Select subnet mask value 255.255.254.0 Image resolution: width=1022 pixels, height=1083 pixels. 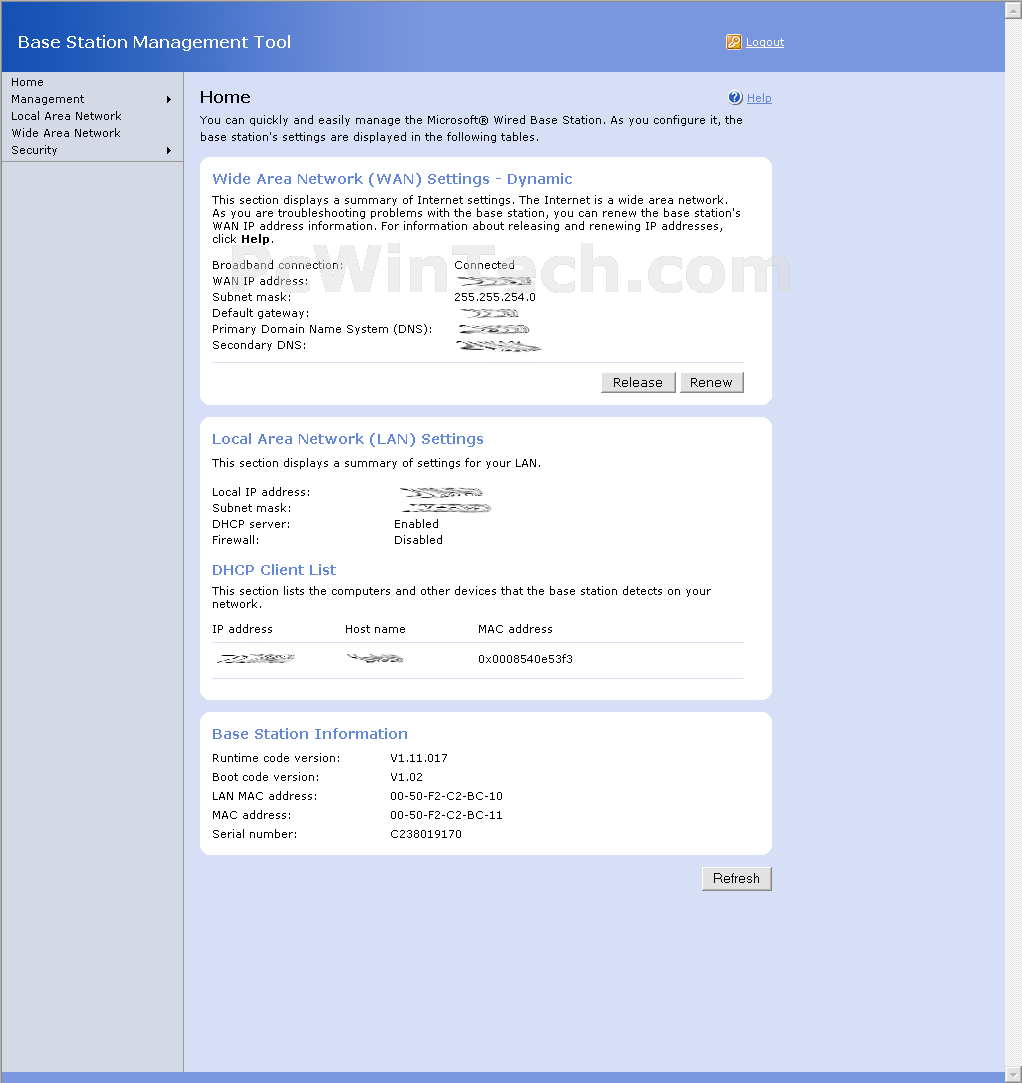494,297
